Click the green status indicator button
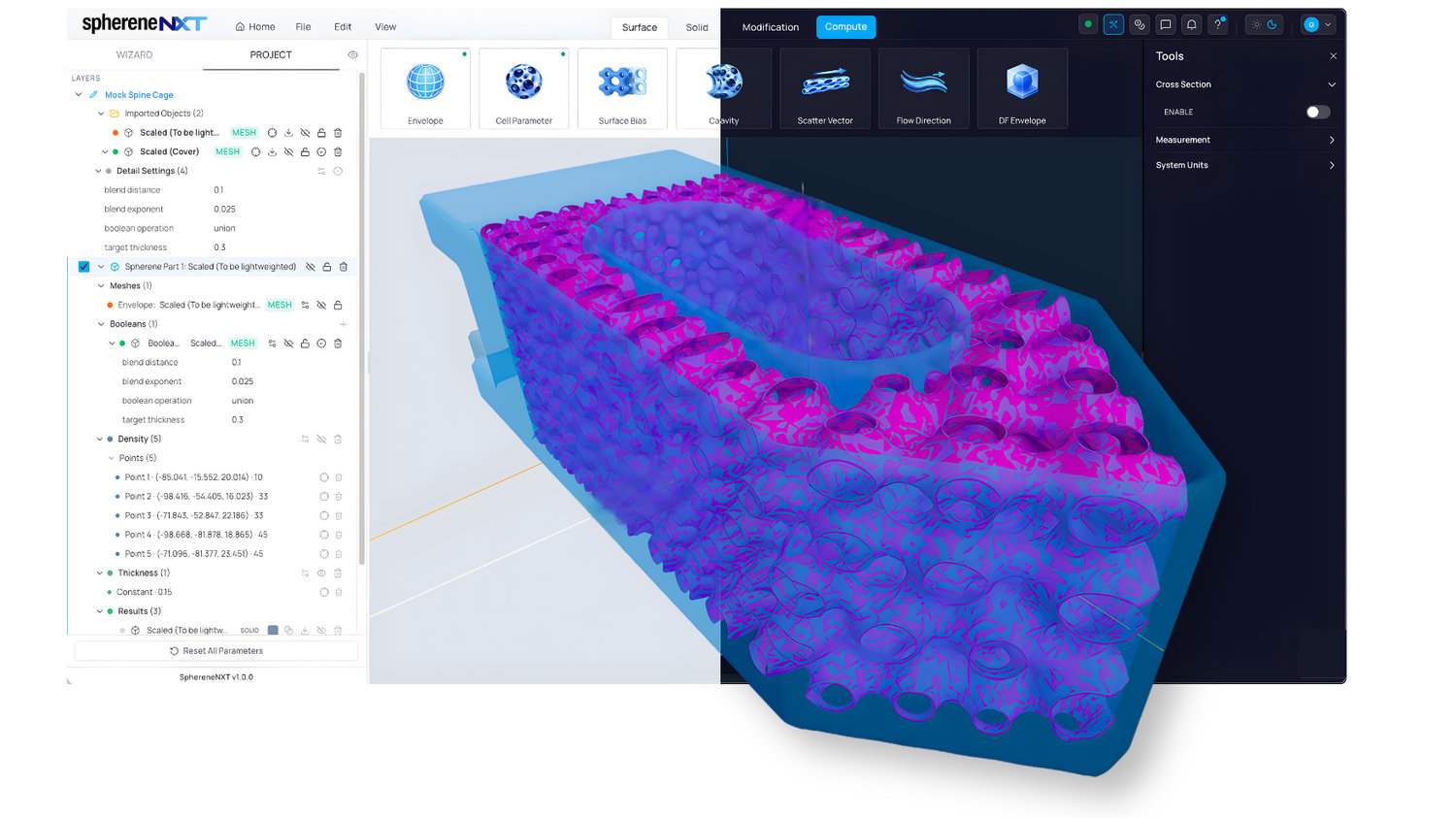Screen dimensions: 1456x818 click(x=1088, y=25)
